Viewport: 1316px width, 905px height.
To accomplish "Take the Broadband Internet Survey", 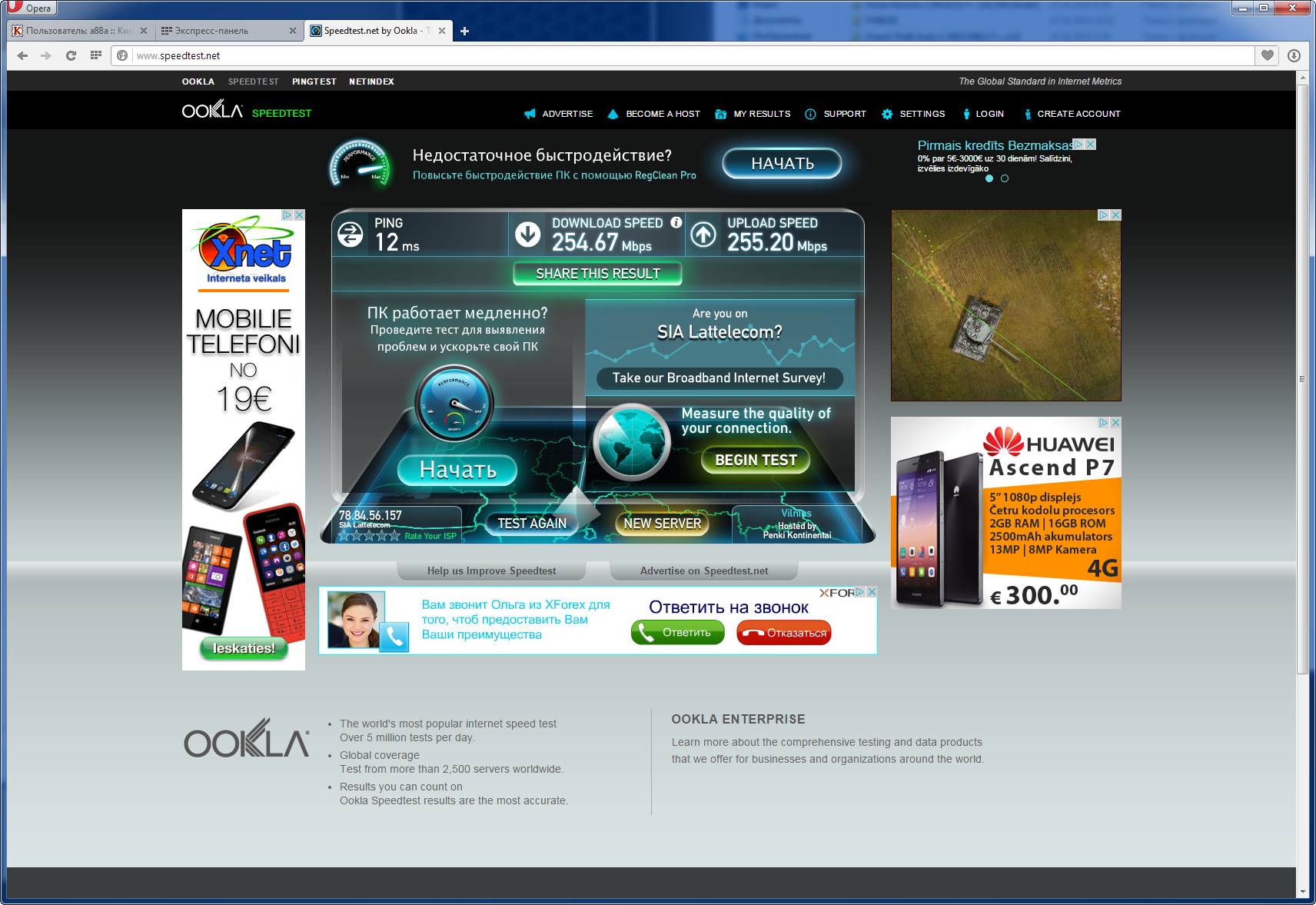I will tap(719, 378).
